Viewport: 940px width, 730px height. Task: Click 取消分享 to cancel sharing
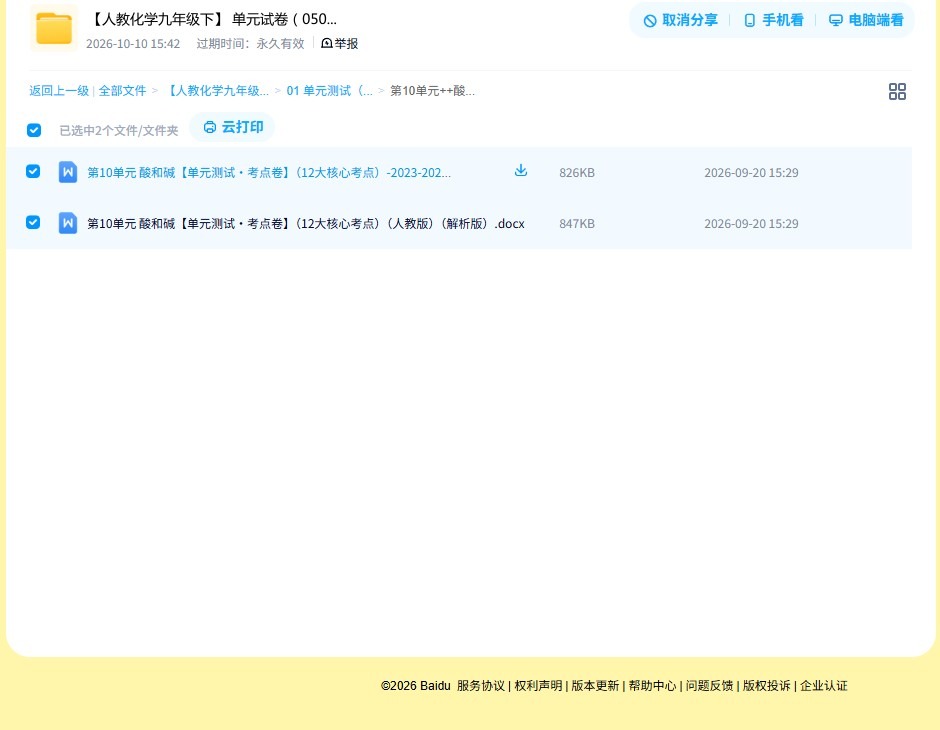point(680,20)
